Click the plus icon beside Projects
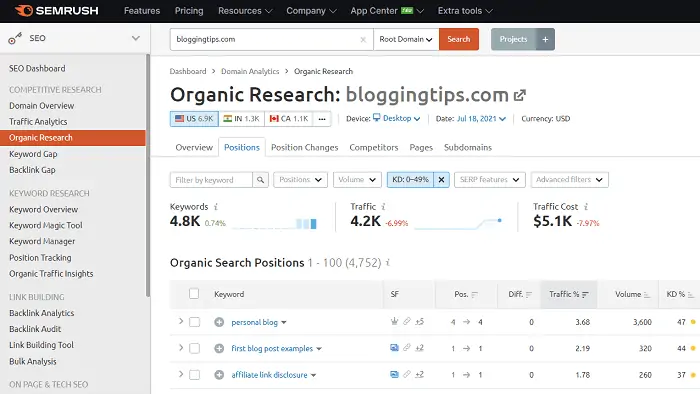700x394 pixels. [545, 39]
